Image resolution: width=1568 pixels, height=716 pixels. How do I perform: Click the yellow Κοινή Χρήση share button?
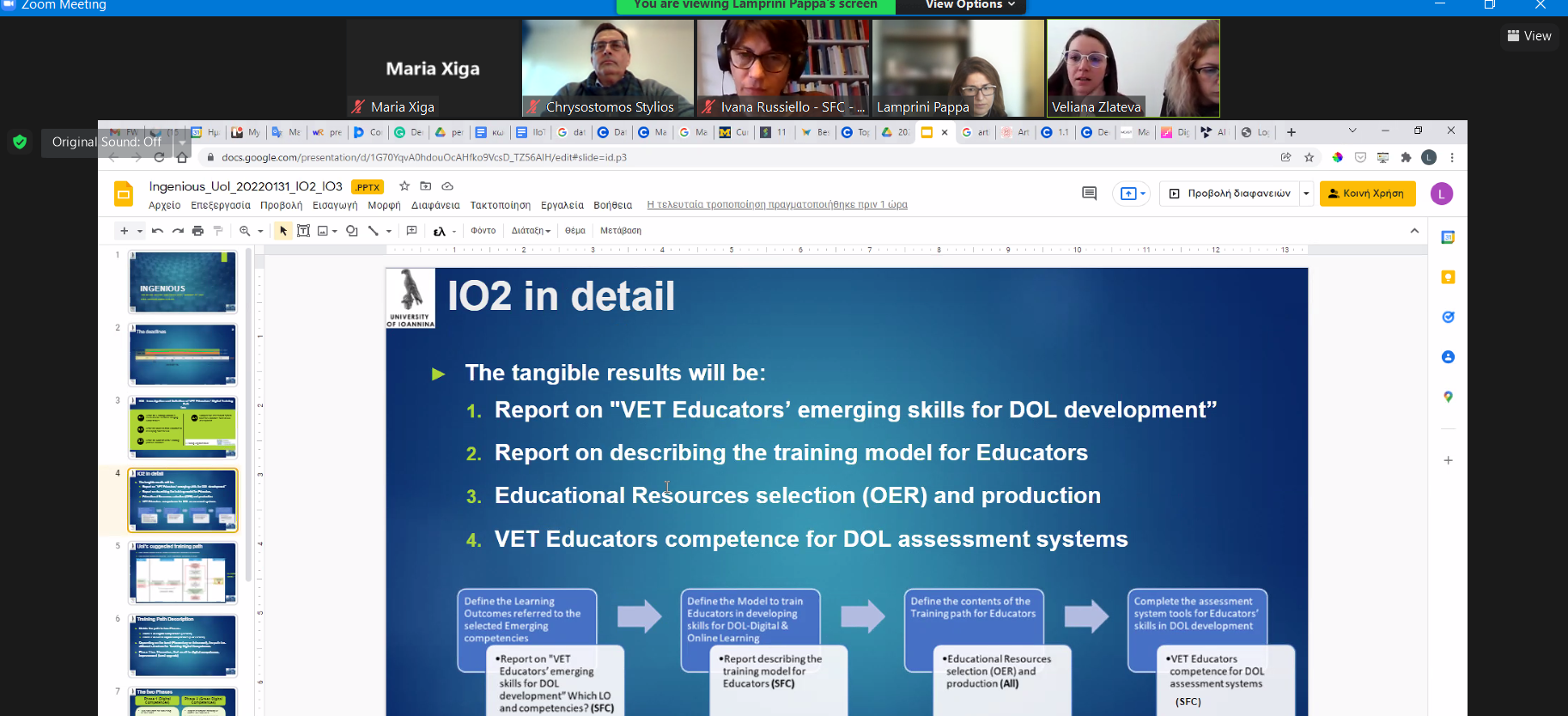(1367, 194)
